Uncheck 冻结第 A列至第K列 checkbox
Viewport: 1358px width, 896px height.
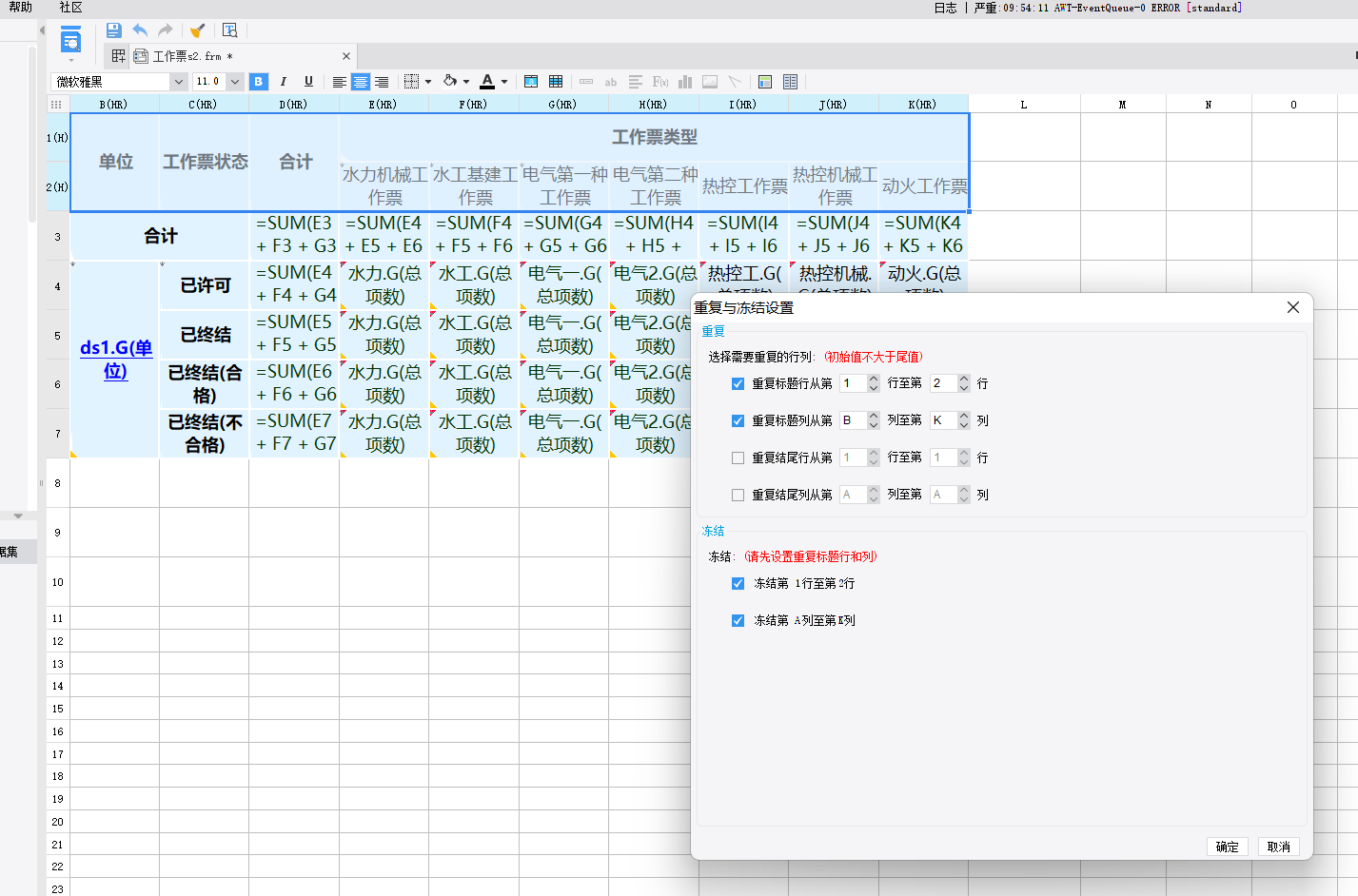(x=738, y=620)
